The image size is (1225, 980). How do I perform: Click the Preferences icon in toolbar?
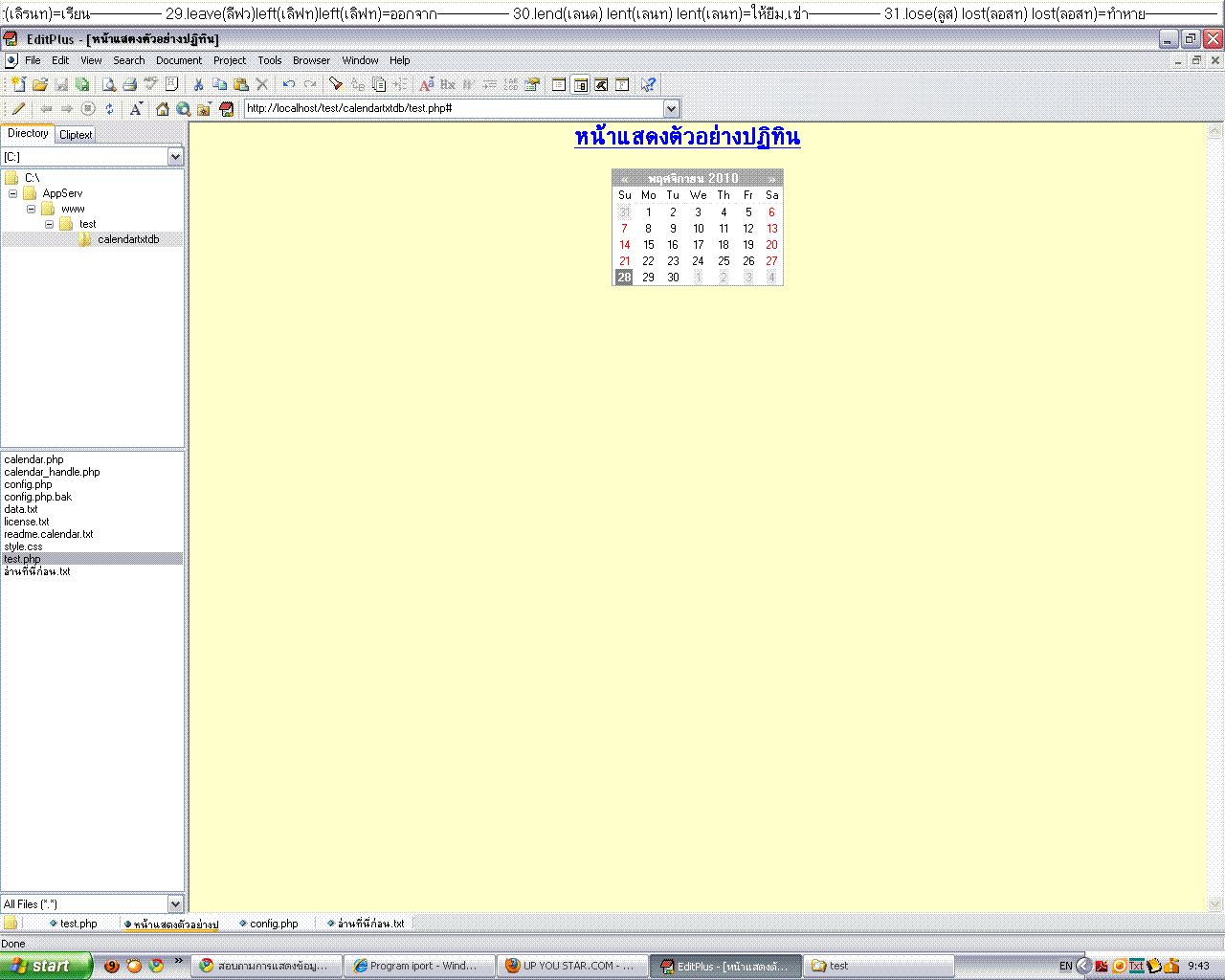point(532,84)
